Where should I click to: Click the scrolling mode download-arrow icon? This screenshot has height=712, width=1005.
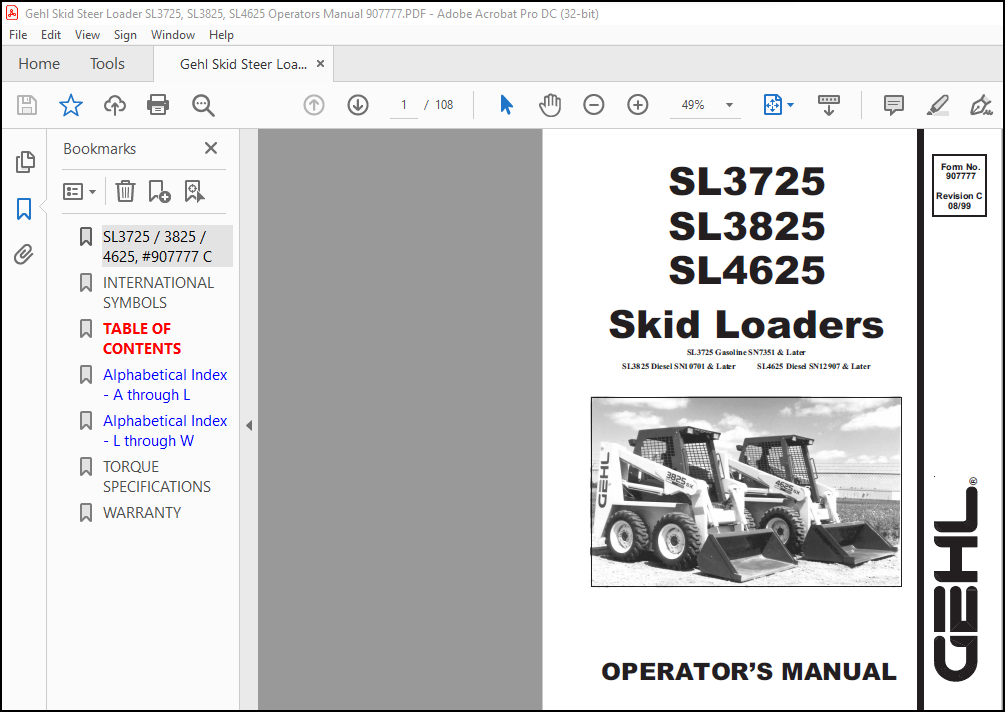(829, 104)
